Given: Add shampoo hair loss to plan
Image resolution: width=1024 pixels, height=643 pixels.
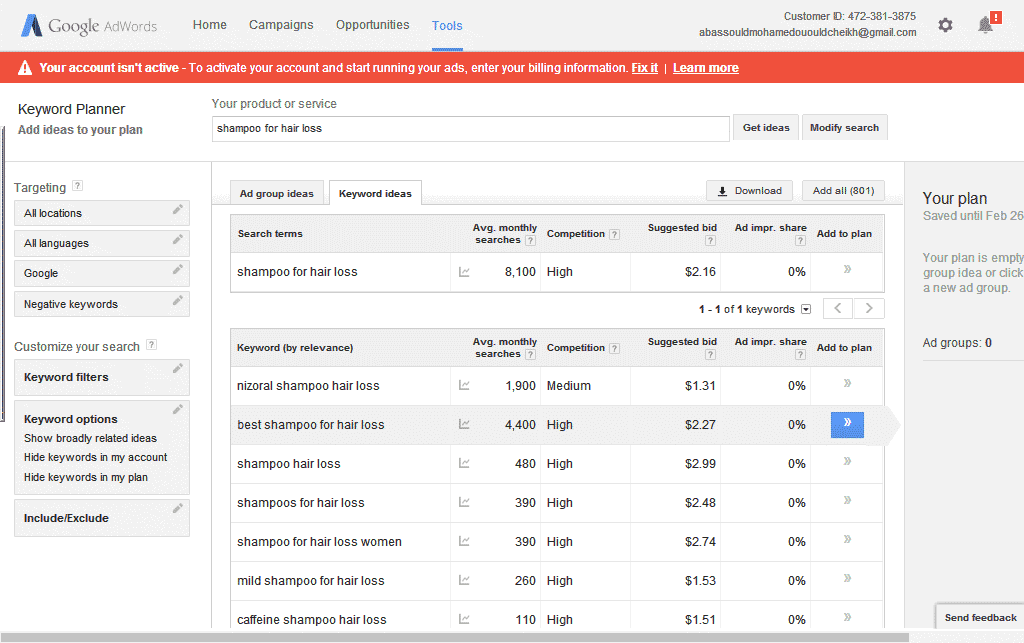Looking at the screenshot, I should [x=847, y=462].
